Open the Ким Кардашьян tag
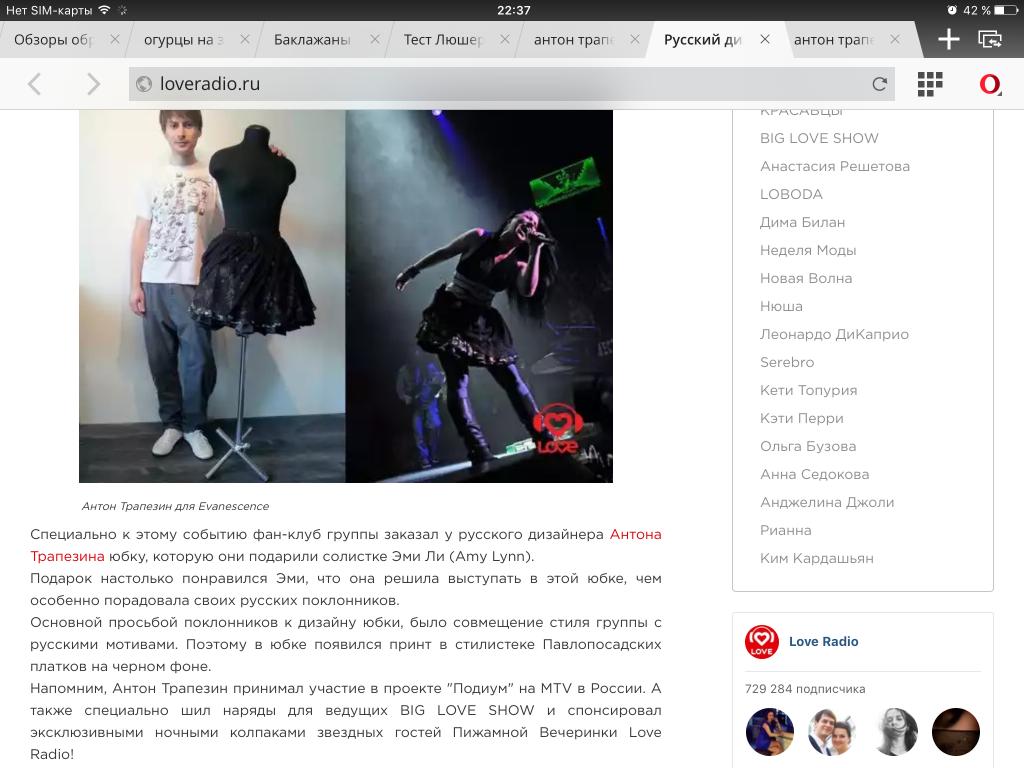 816,559
